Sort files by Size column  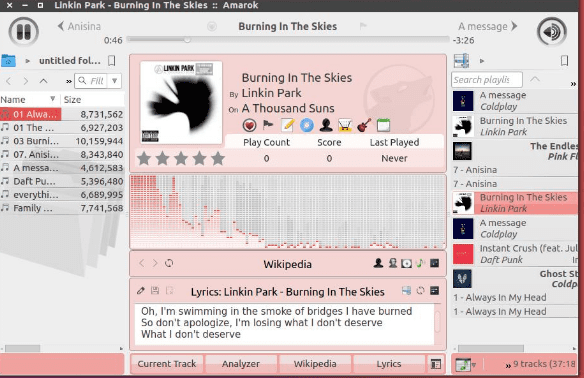(x=92, y=99)
